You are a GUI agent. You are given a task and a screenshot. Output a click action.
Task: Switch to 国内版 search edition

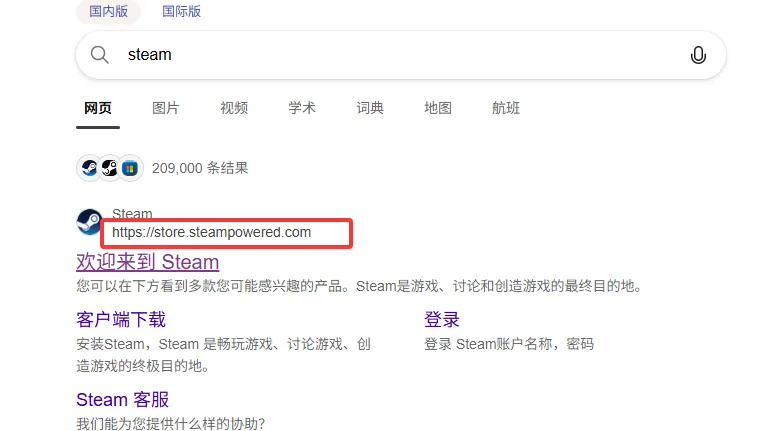pos(108,11)
